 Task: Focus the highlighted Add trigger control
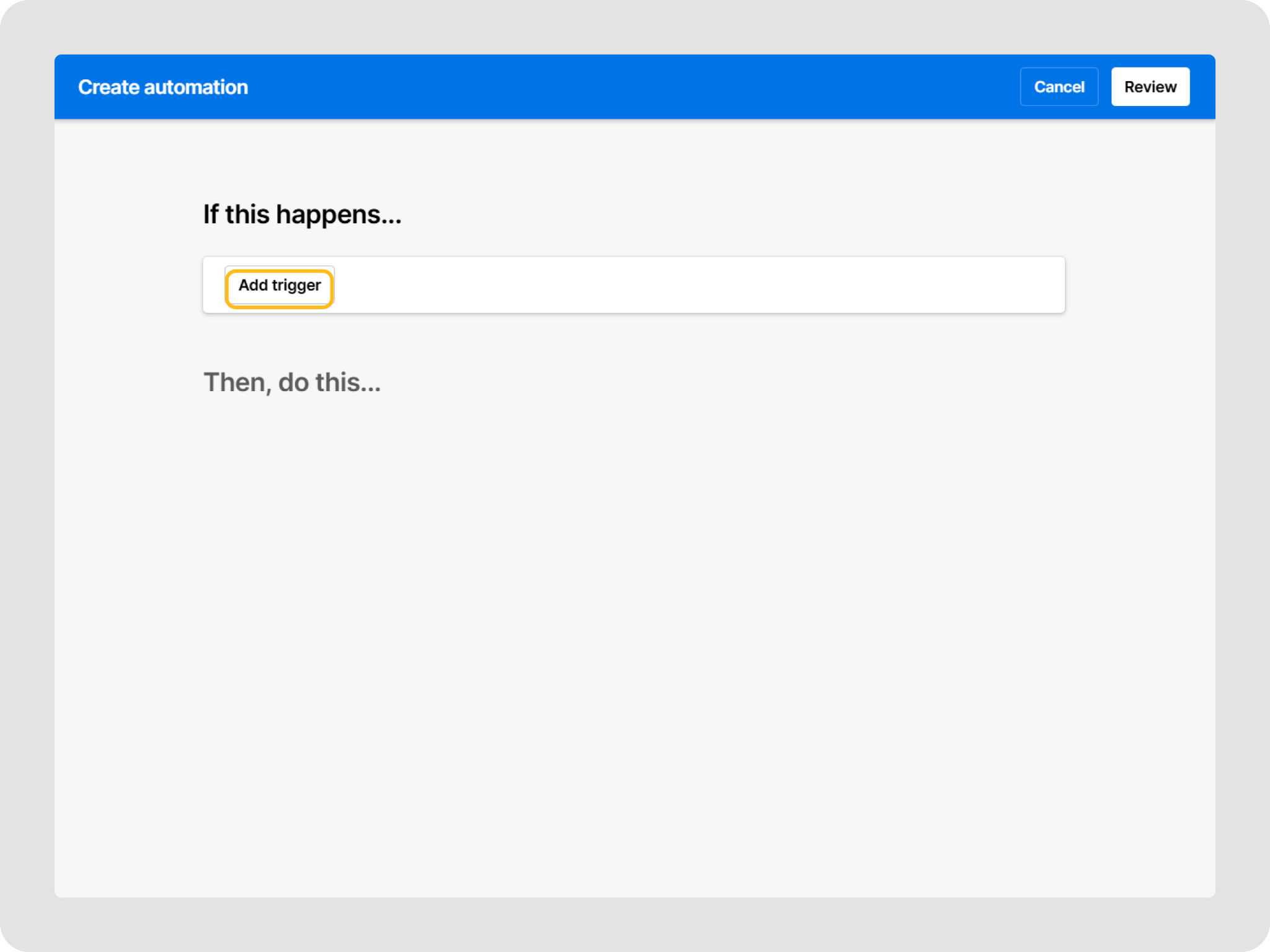pyautogui.click(x=280, y=286)
